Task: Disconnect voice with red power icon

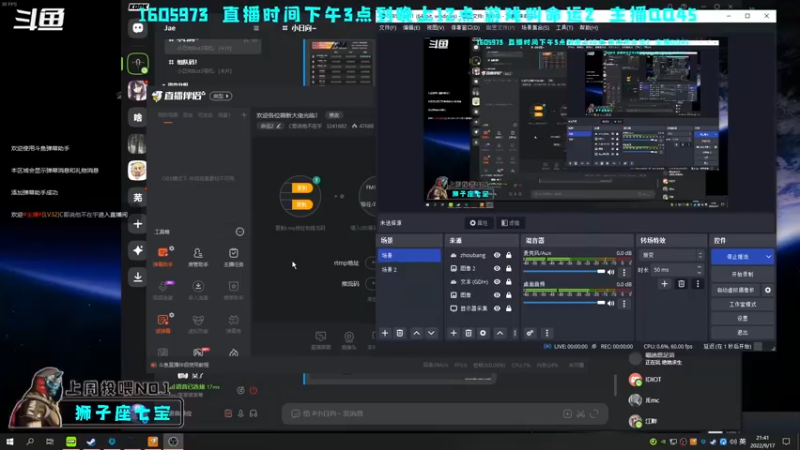Action: click(x=254, y=390)
